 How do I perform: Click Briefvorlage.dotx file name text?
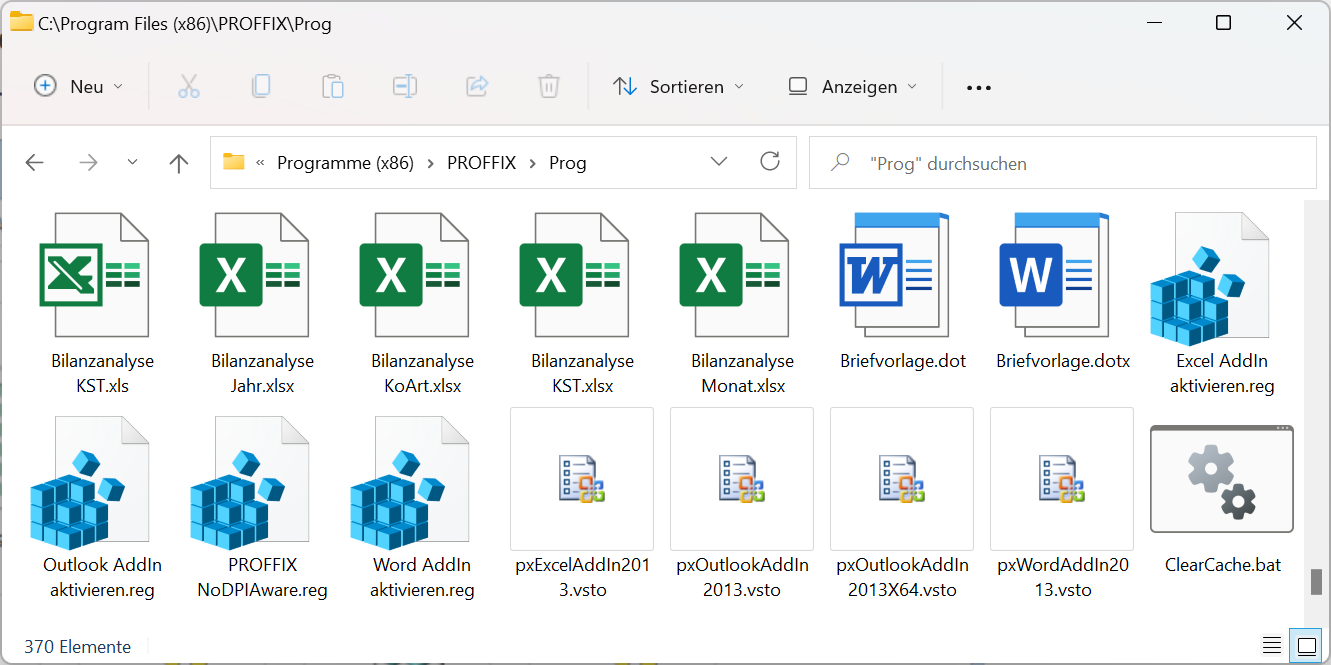pos(1063,361)
